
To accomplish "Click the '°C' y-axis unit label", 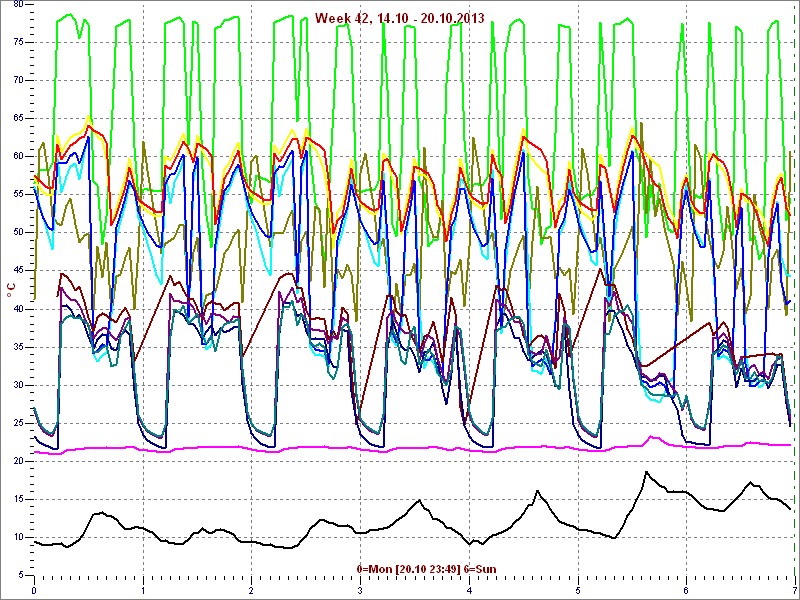I will [11, 291].
